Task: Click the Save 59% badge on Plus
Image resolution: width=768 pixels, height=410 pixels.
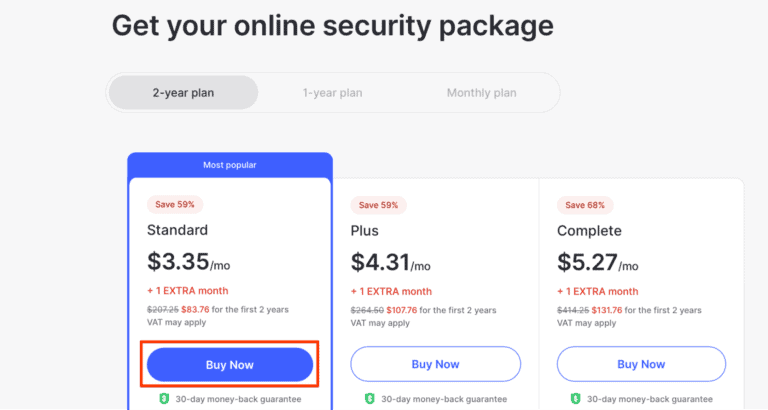Action: point(378,205)
